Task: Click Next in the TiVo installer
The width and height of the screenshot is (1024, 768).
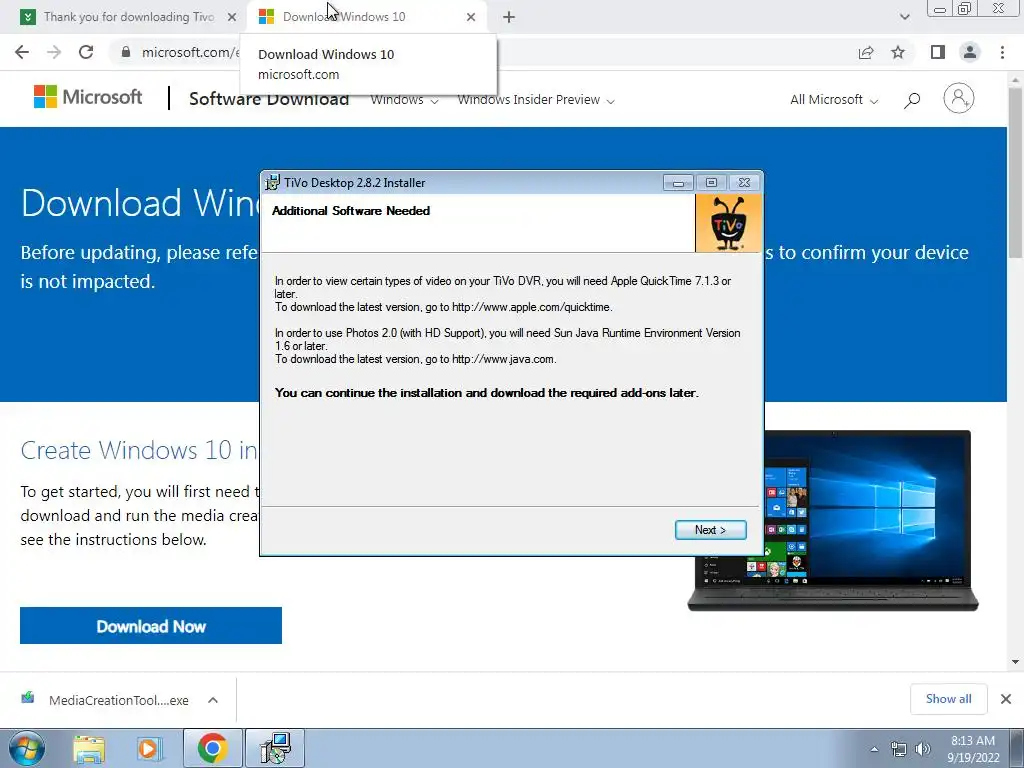Action: [x=711, y=530]
